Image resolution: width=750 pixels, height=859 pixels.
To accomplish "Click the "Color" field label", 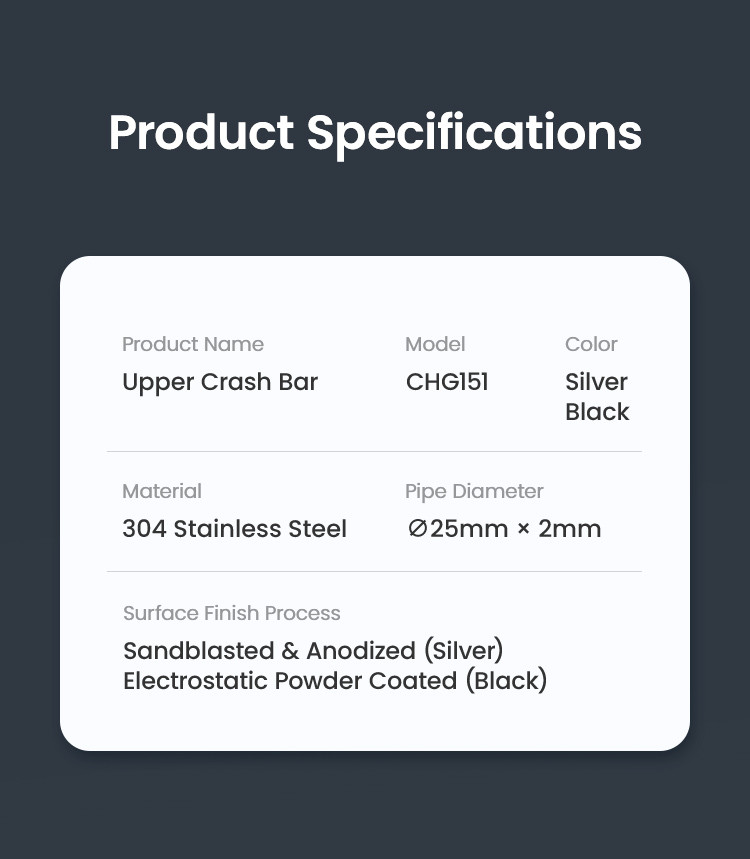I will (591, 344).
